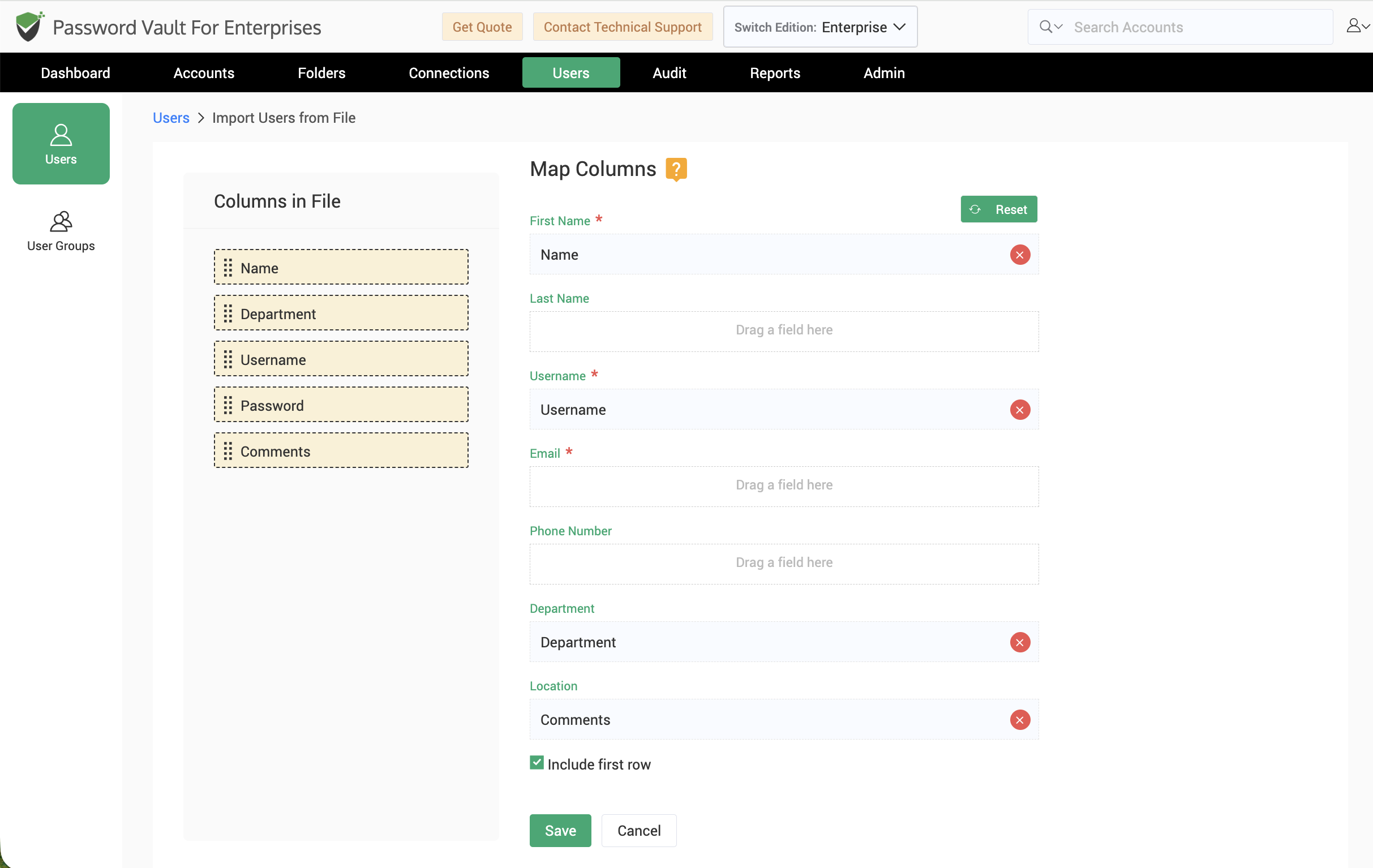Open the Users sidebar section
Screen dimensions: 1373x868
61,144
